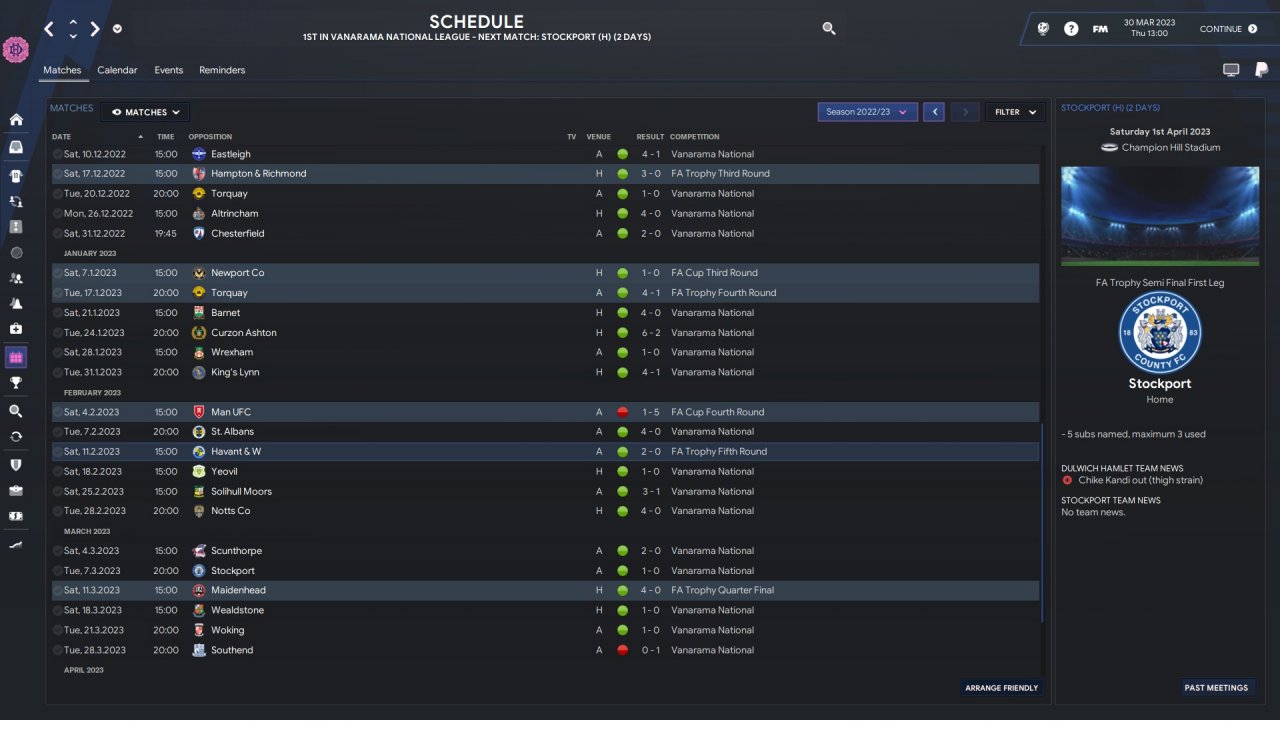Open the Scouting magnifier icon in sidebar
The height and width of the screenshot is (750, 1280).
(x=16, y=411)
